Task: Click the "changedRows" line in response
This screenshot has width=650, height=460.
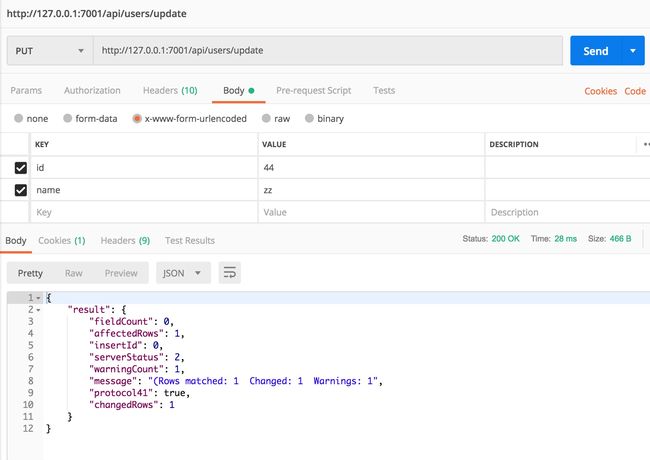Action: click(132, 404)
